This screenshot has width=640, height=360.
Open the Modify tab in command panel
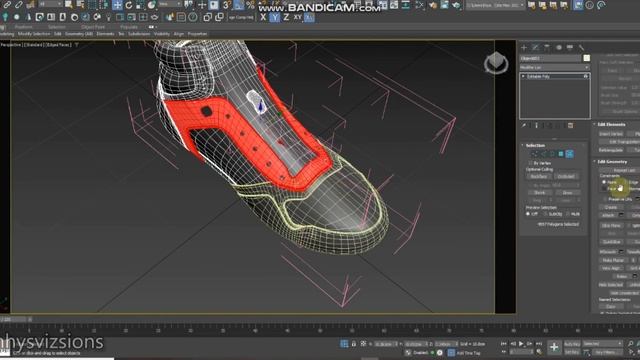click(x=536, y=48)
